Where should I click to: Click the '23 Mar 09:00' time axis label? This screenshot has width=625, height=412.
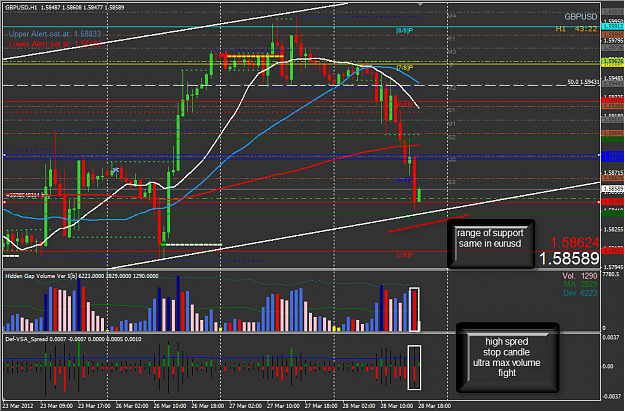point(57,406)
